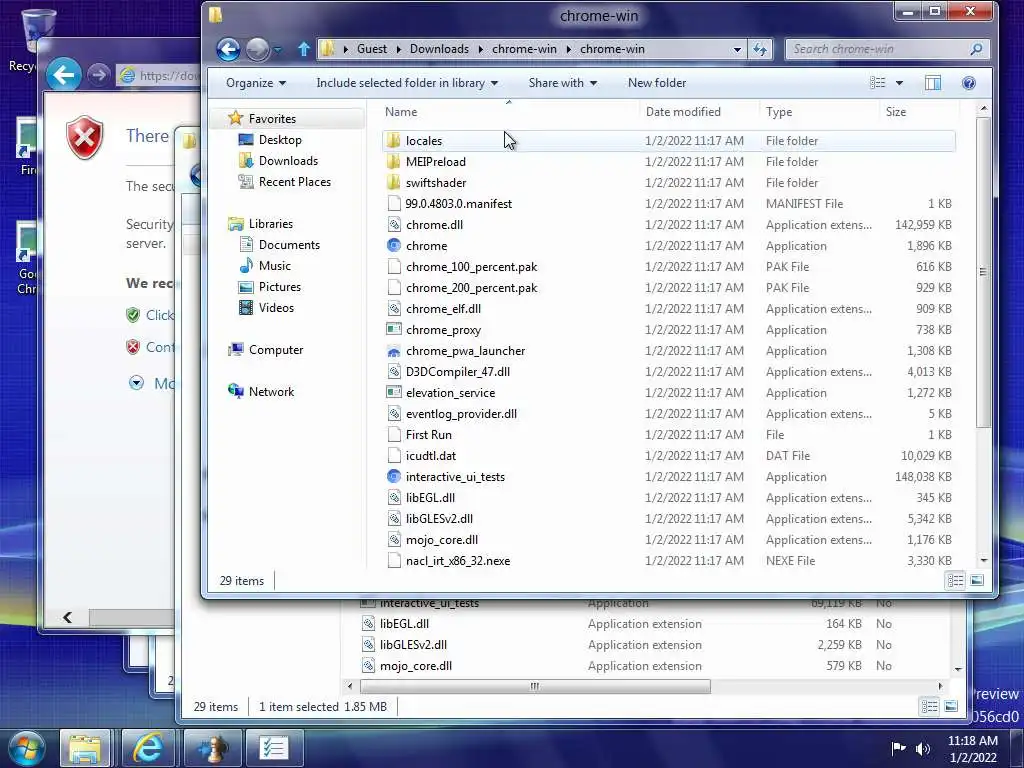Click the volume speaker tray icon

[923, 748]
